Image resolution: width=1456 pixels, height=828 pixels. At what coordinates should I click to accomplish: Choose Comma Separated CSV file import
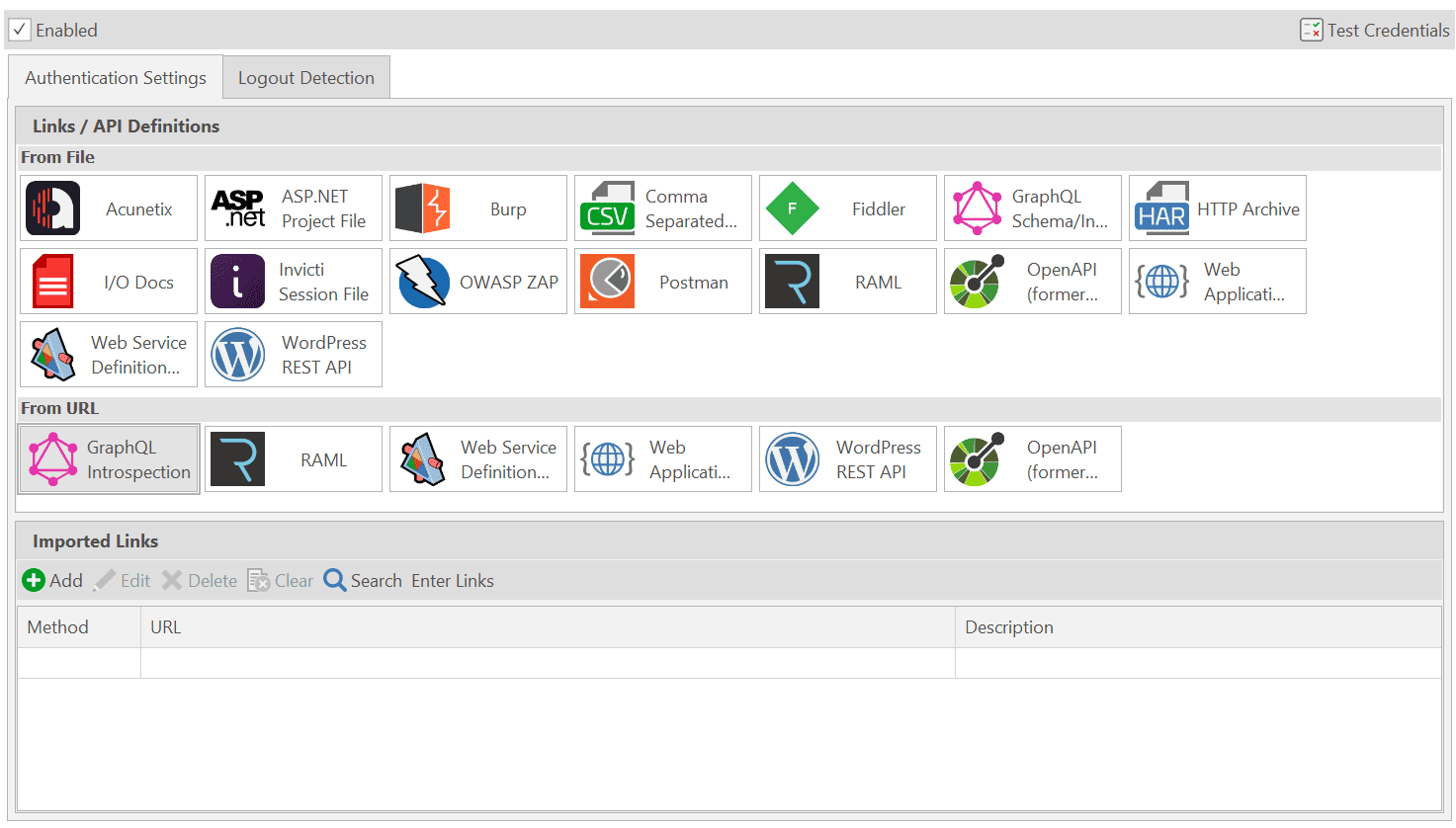click(x=662, y=208)
